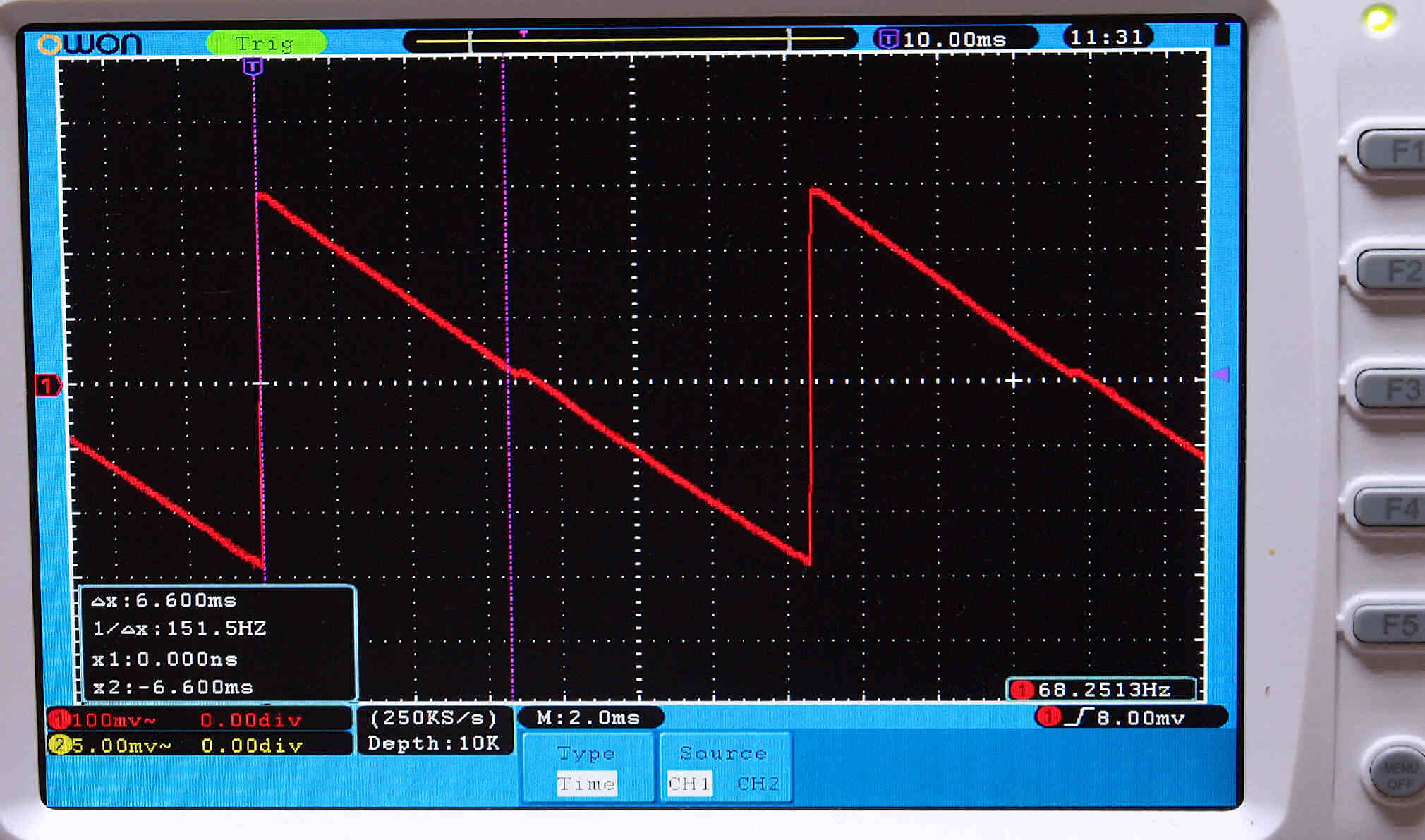Viewport: 1425px width, 840px height.
Task: Select CH1 as cursor source
Action: point(689,783)
